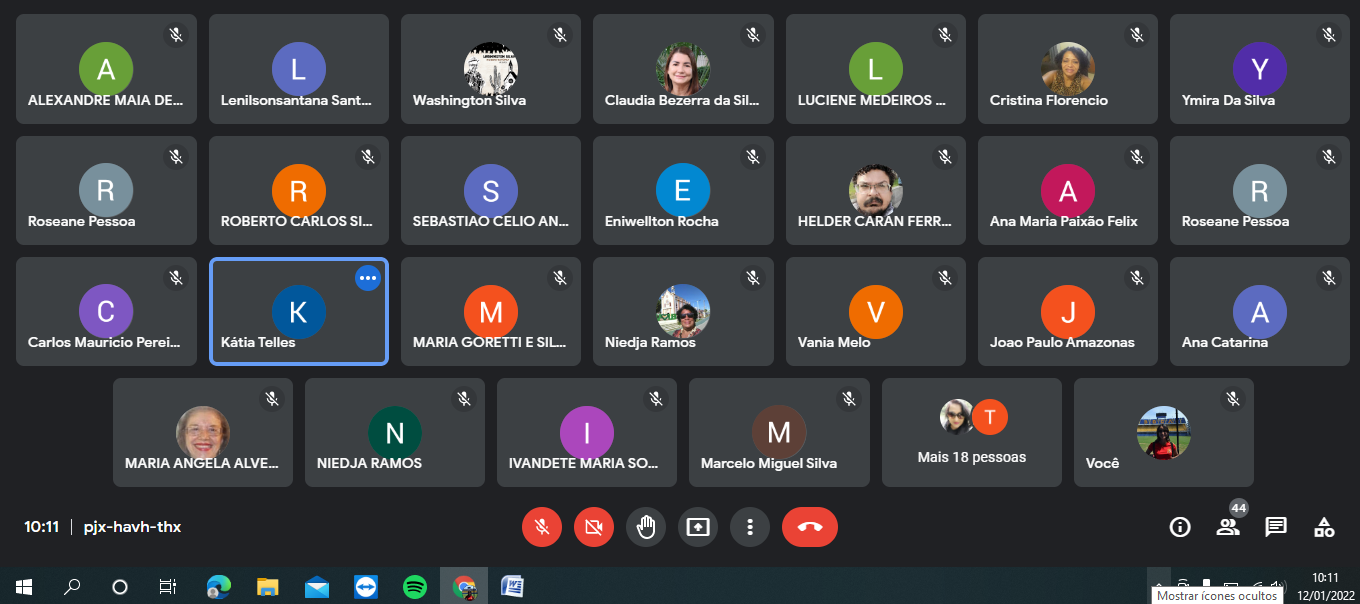Click muted mic icon on Vania Melo tile
This screenshot has height=604, width=1360.
pos(945,278)
